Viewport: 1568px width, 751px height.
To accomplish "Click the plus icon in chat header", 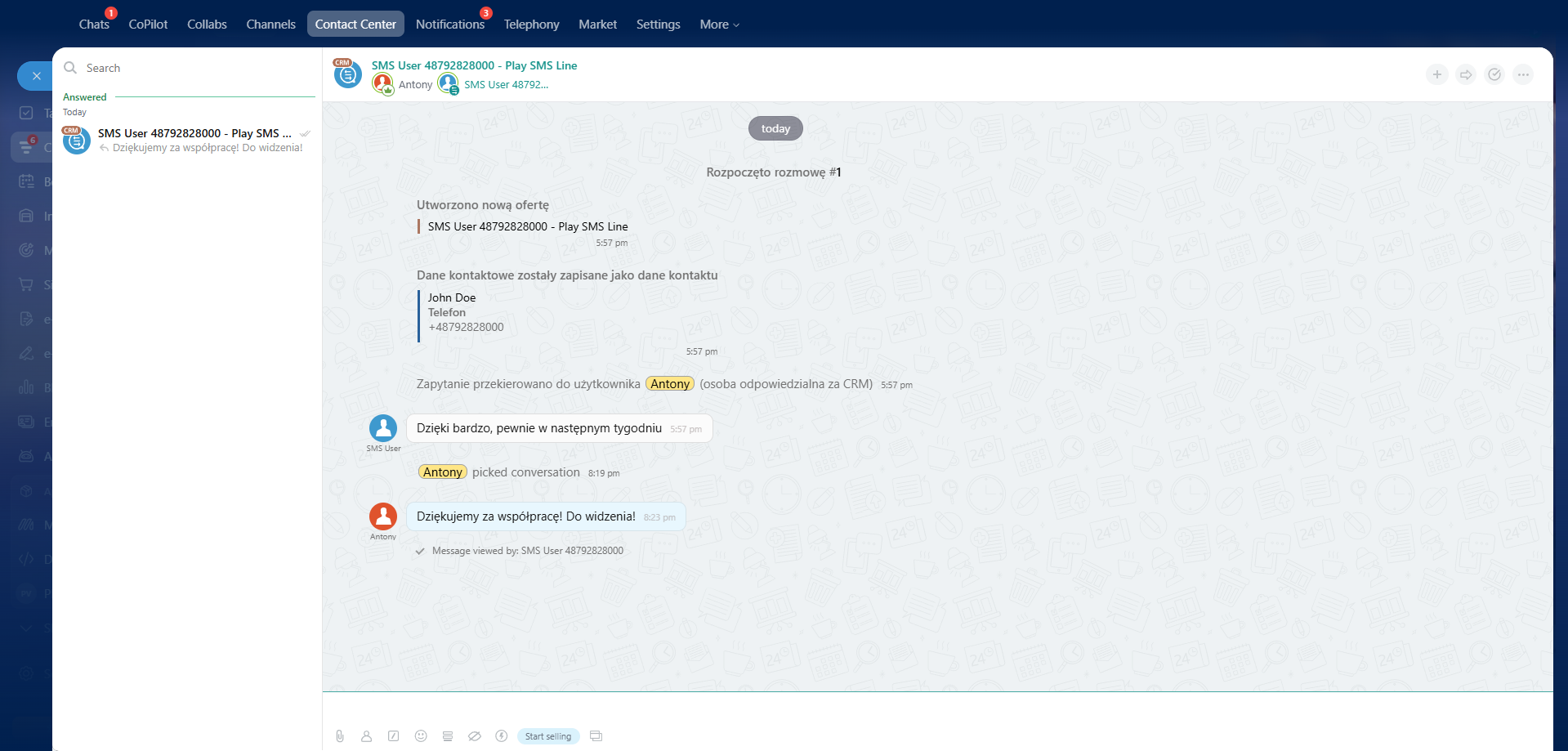I will [1437, 74].
